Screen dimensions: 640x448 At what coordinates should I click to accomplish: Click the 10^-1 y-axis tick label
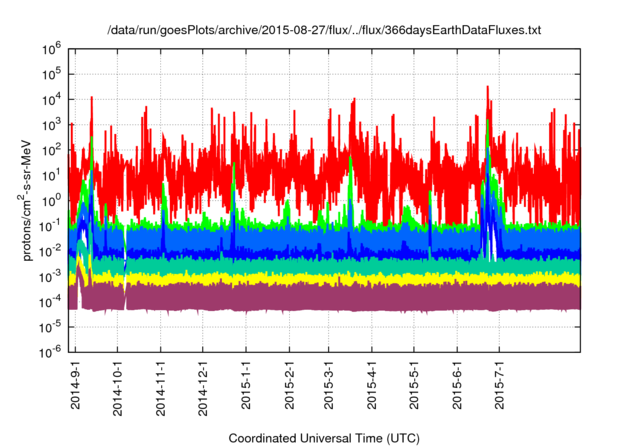coord(50,226)
